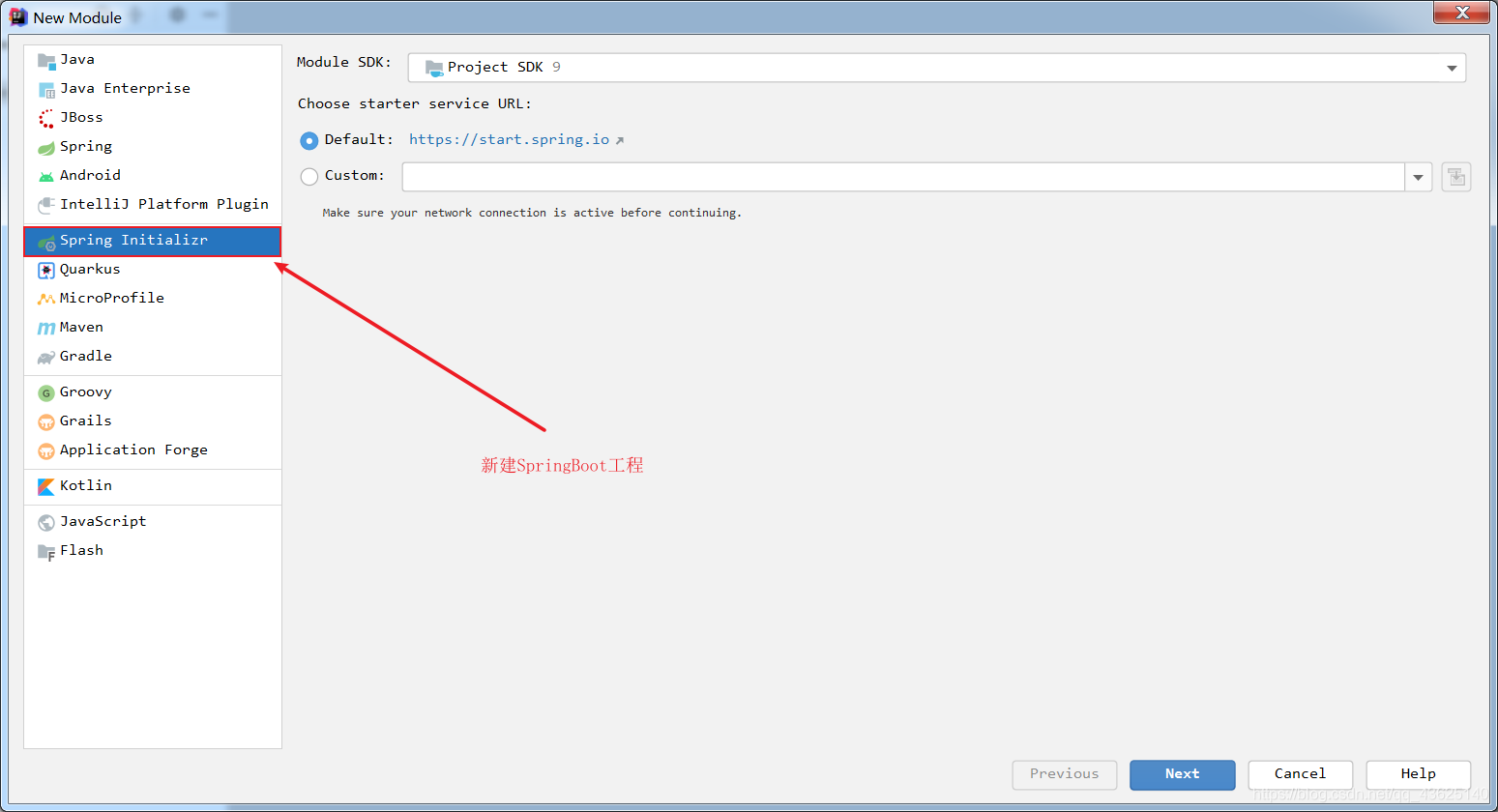Select the Gradle list item
Viewport: 1498px width, 812px height.
coord(84,356)
